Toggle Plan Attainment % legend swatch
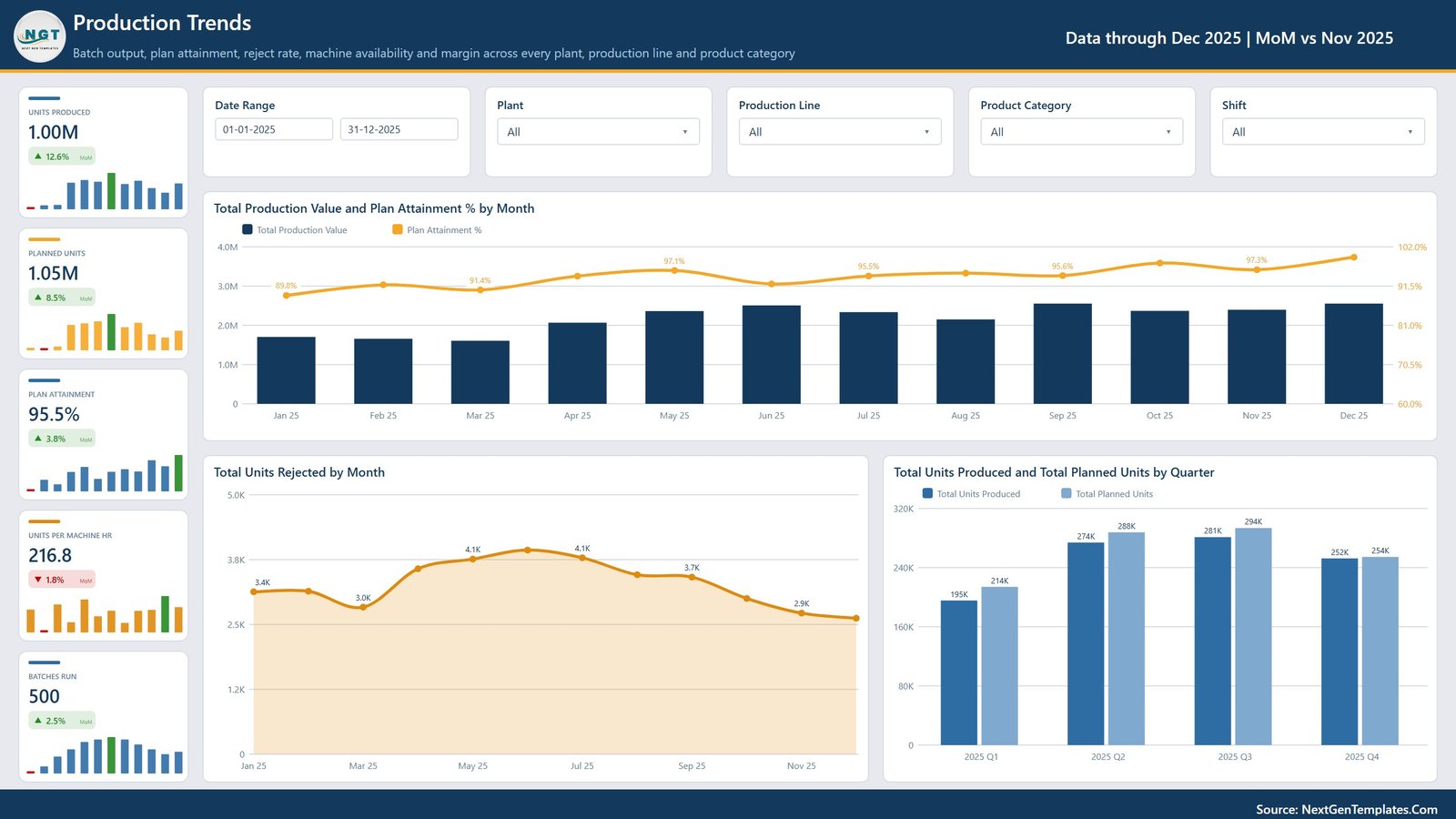 pos(397,229)
